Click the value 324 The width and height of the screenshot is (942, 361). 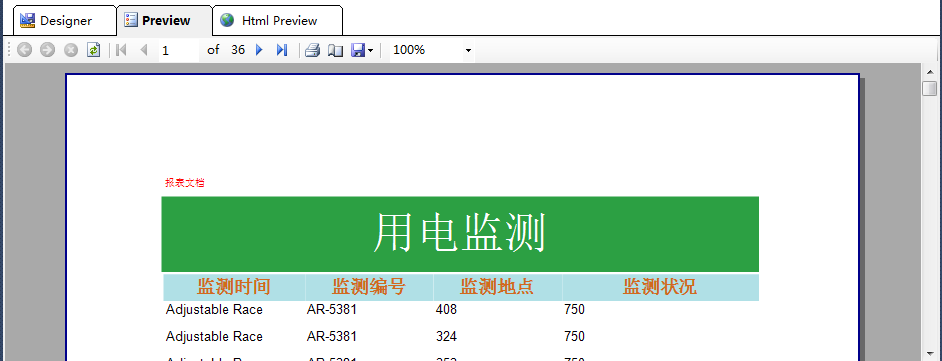click(x=446, y=336)
